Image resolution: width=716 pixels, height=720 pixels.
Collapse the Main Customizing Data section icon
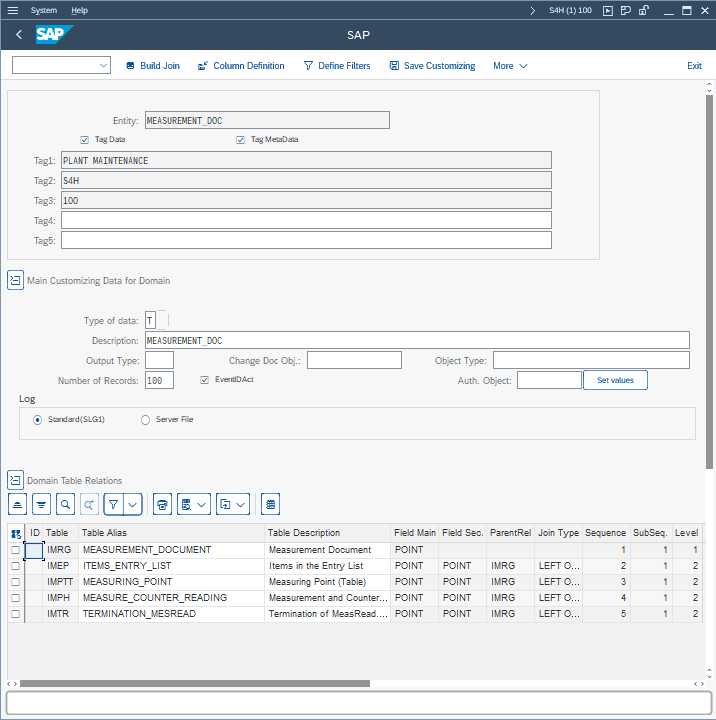(x=15, y=281)
